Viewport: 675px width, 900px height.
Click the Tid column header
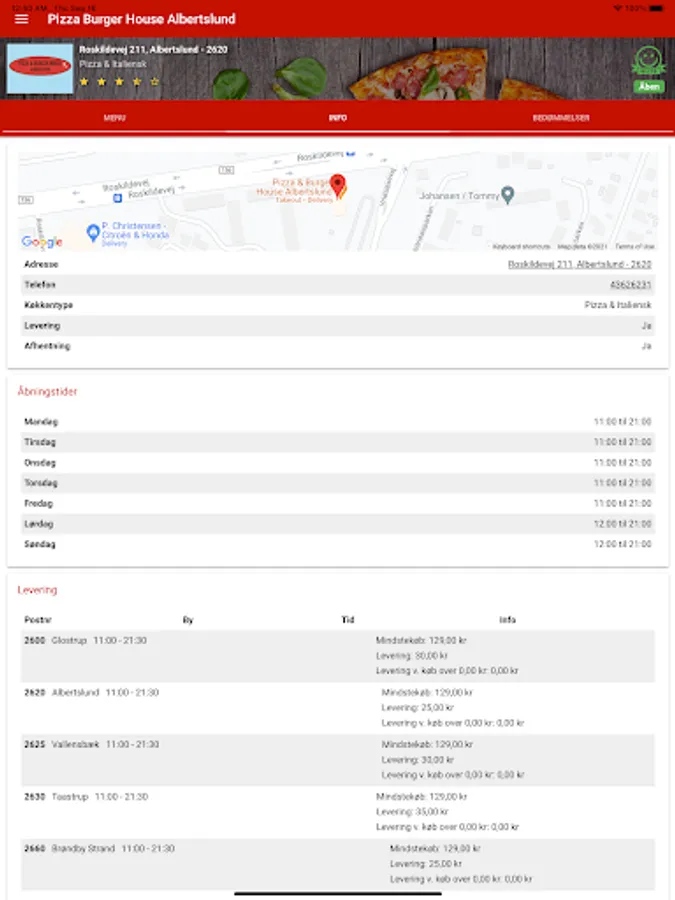tap(348, 620)
